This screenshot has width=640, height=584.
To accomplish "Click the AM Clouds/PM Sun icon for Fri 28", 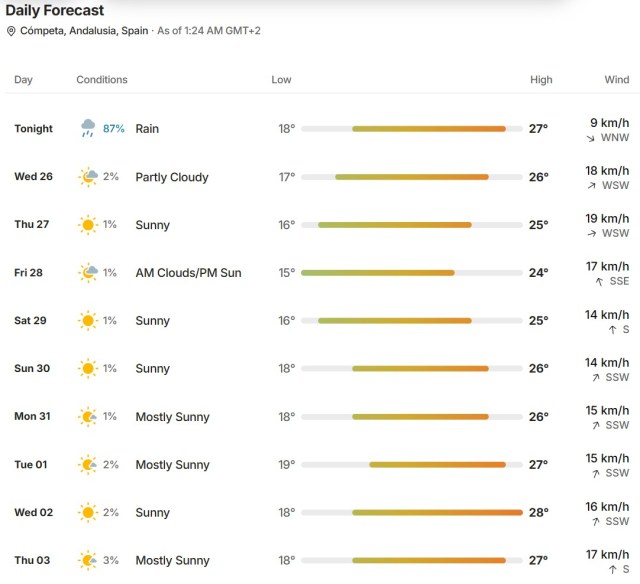I will click(x=88, y=273).
